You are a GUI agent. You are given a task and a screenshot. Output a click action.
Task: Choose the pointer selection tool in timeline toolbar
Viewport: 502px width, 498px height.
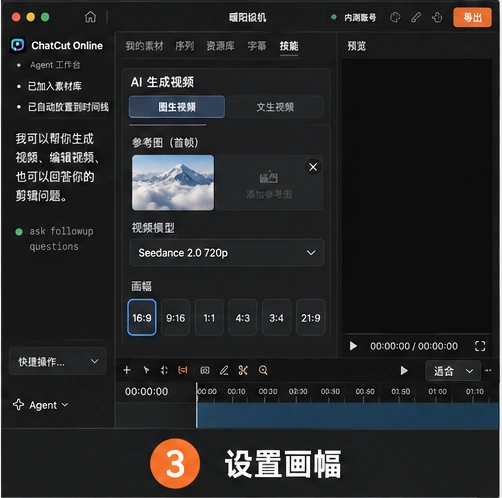coord(146,370)
